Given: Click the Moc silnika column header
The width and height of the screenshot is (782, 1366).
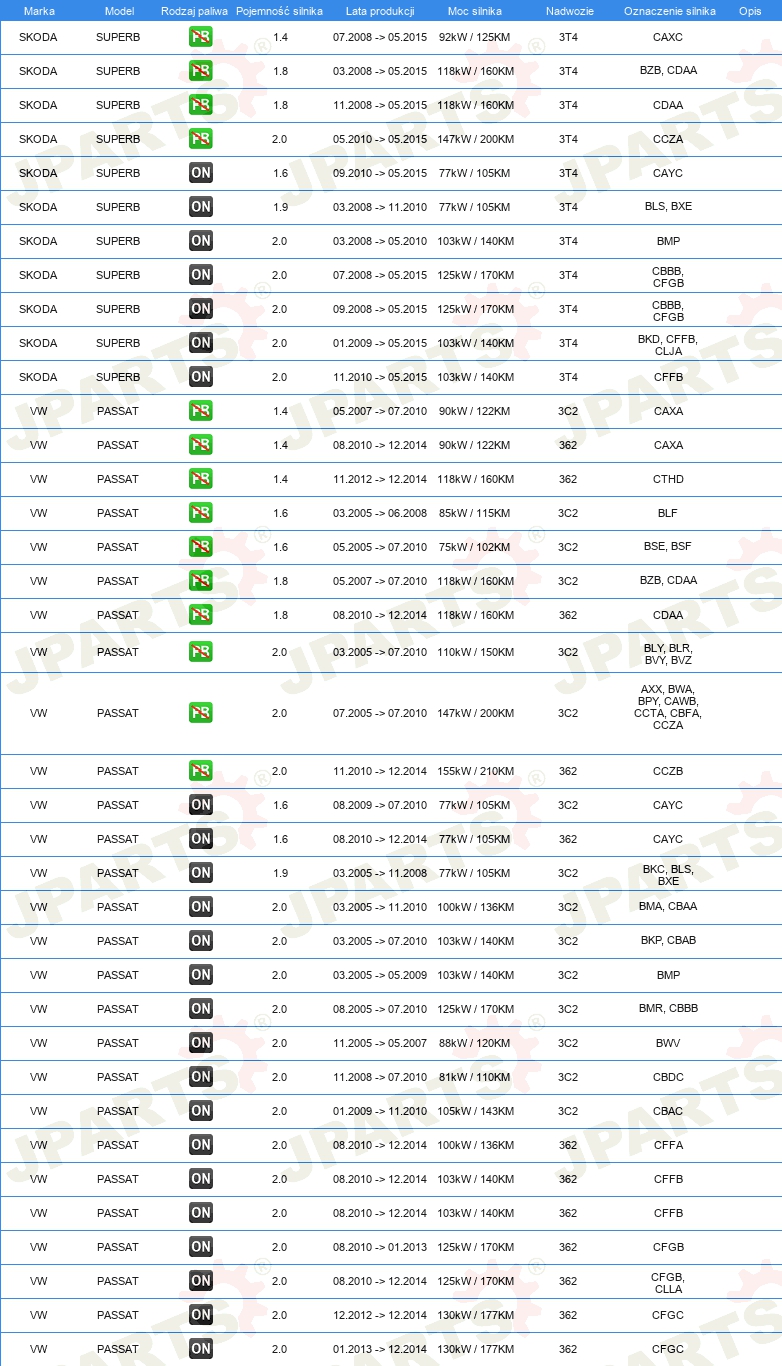Looking at the screenshot, I should [475, 11].
